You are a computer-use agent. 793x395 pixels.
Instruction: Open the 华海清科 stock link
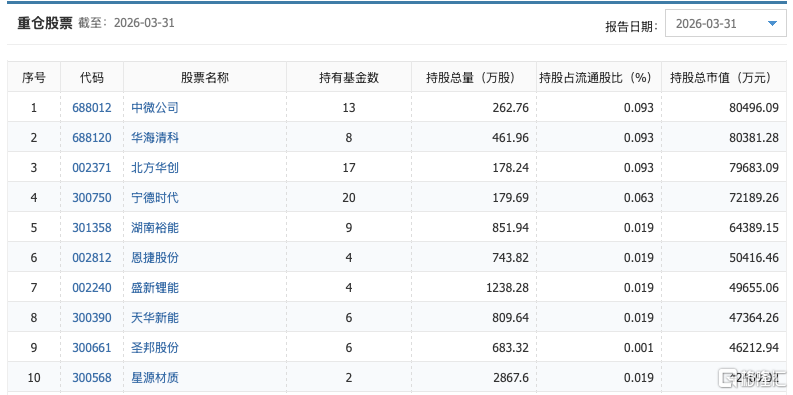(155, 138)
